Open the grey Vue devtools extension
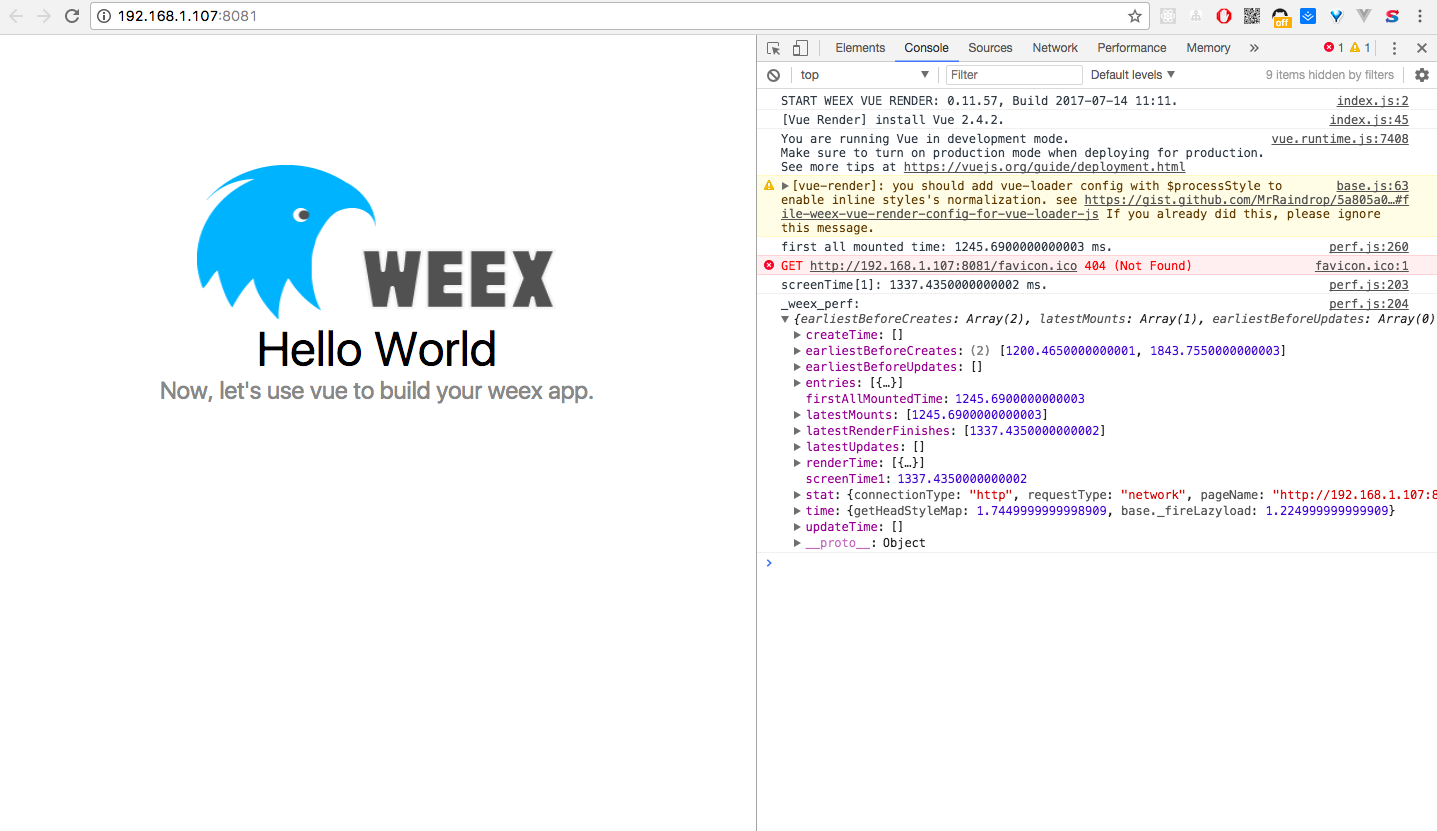This screenshot has width=1437, height=831. (1364, 16)
